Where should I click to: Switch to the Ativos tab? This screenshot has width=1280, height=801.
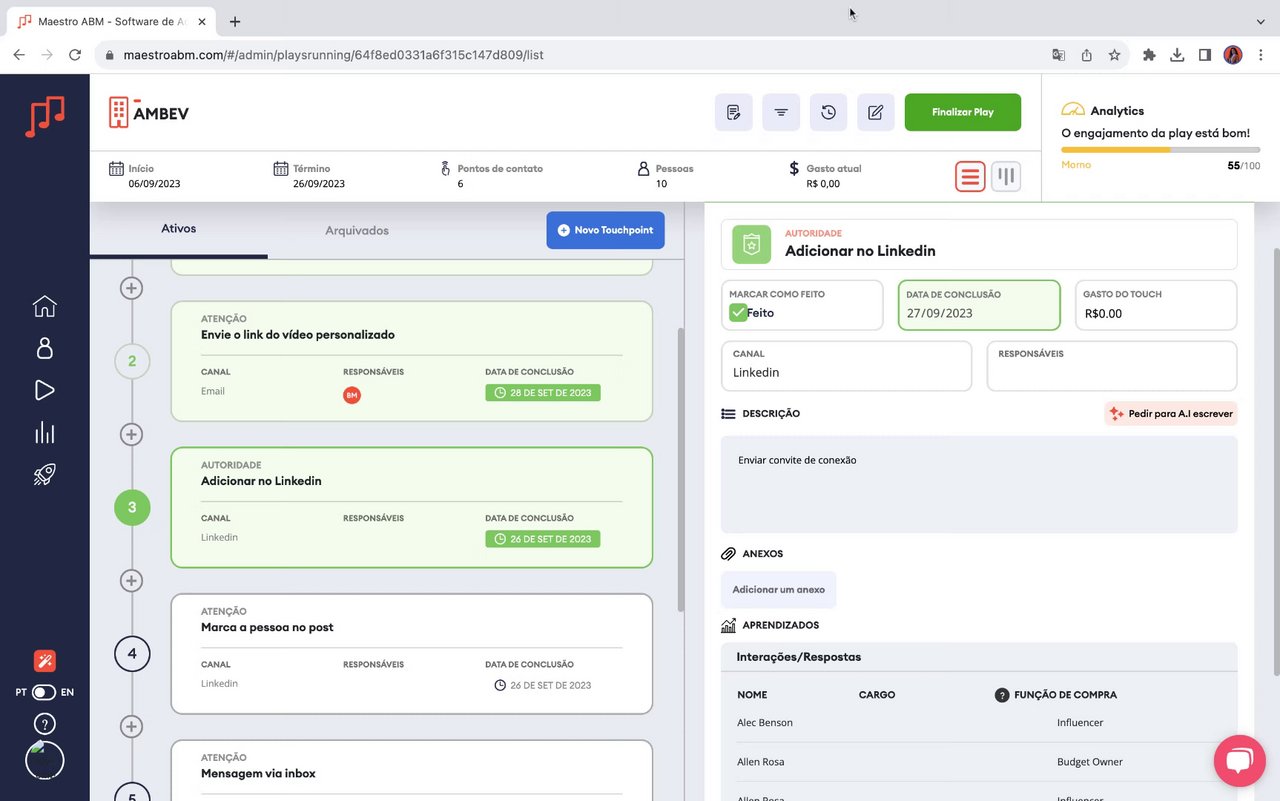[x=179, y=229]
